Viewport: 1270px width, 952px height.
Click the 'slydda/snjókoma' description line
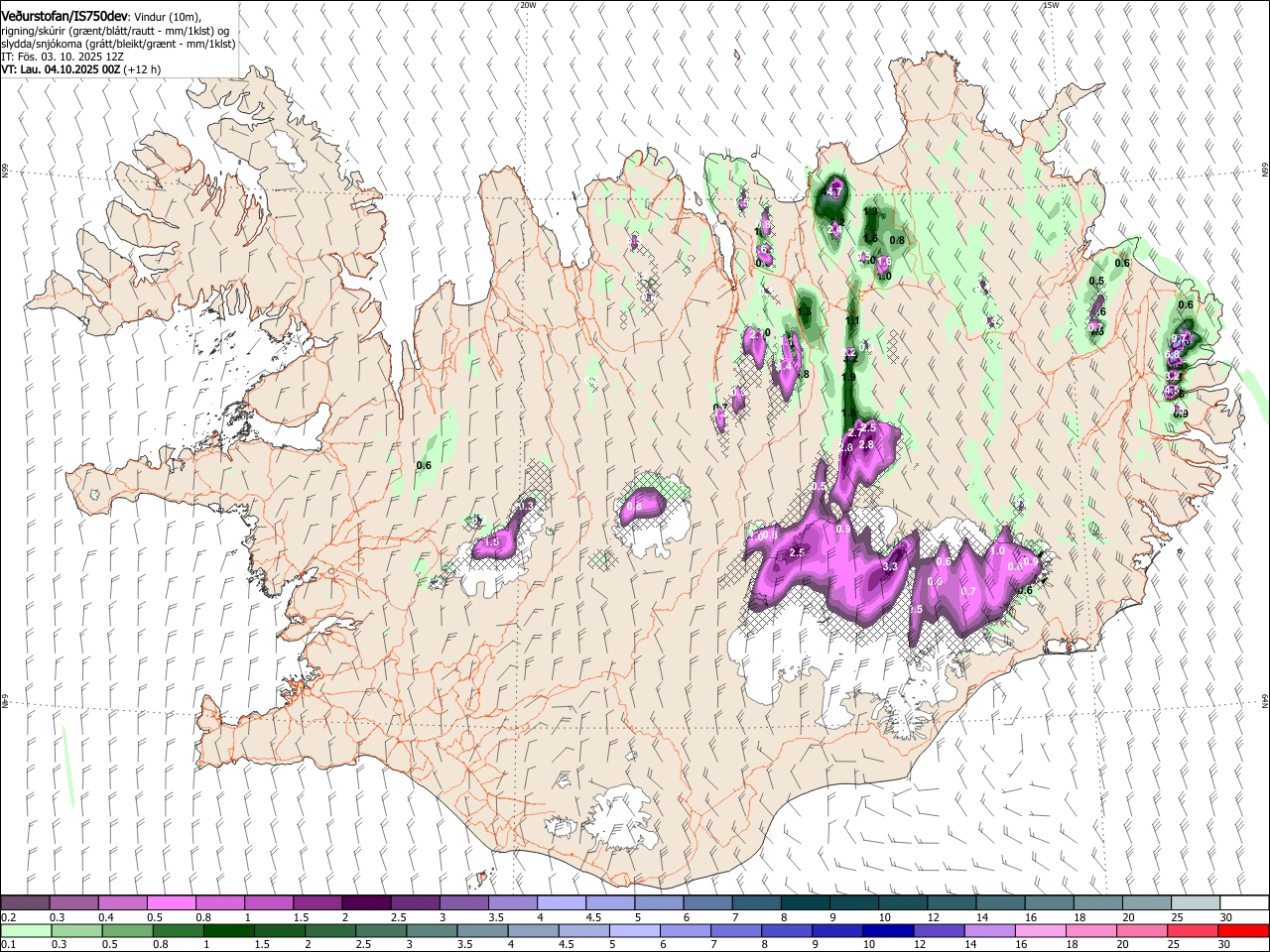(118, 44)
